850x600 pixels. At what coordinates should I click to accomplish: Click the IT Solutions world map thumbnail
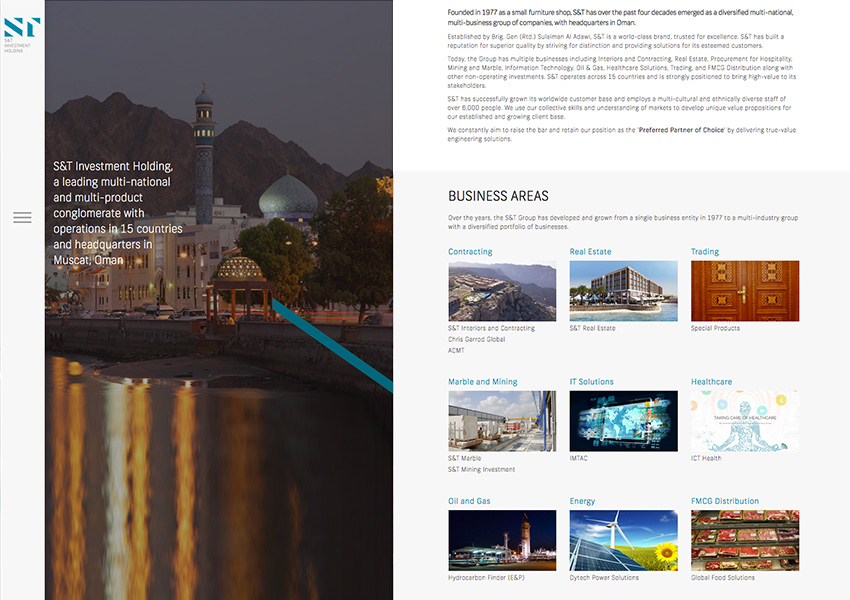[623, 421]
